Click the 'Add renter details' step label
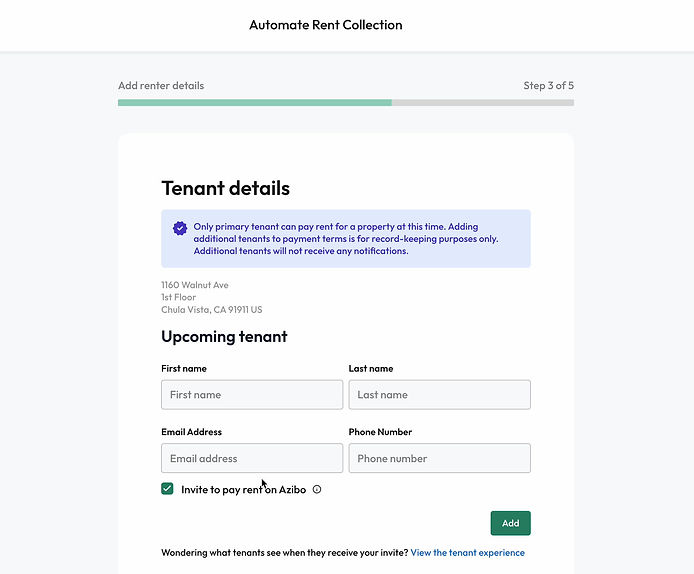 [161, 85]
